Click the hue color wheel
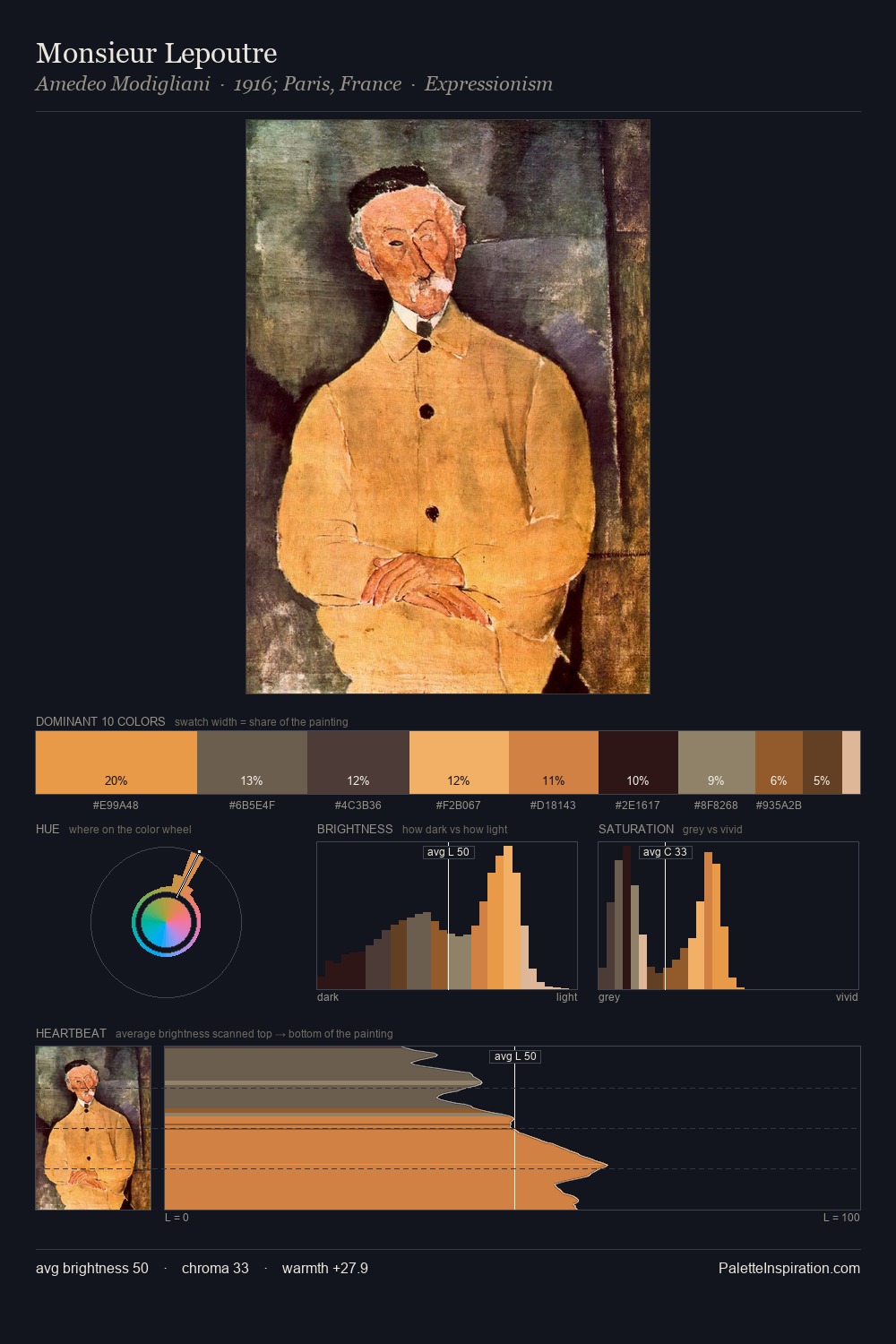The image size is (896, 1344). [166, 922]
